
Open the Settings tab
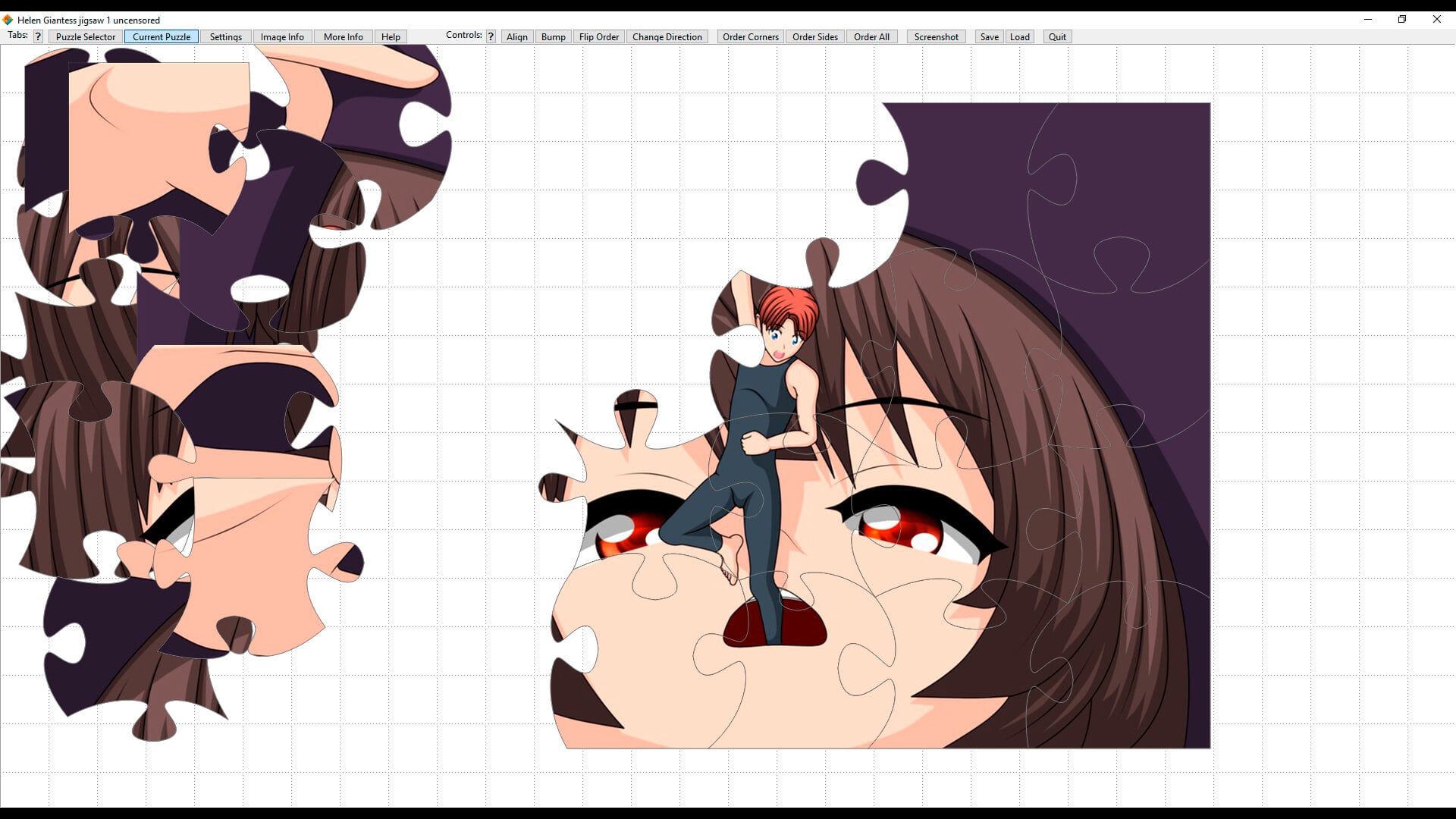226,36
